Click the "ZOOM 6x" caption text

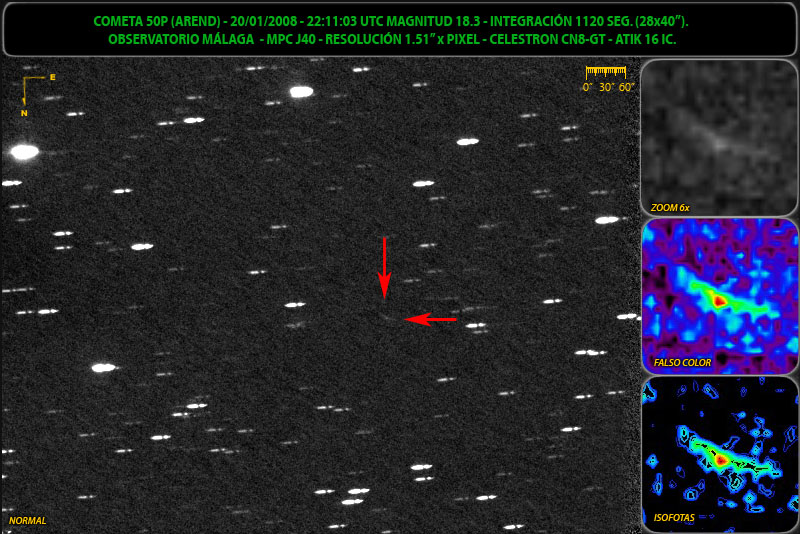click(x=670, y=208)
